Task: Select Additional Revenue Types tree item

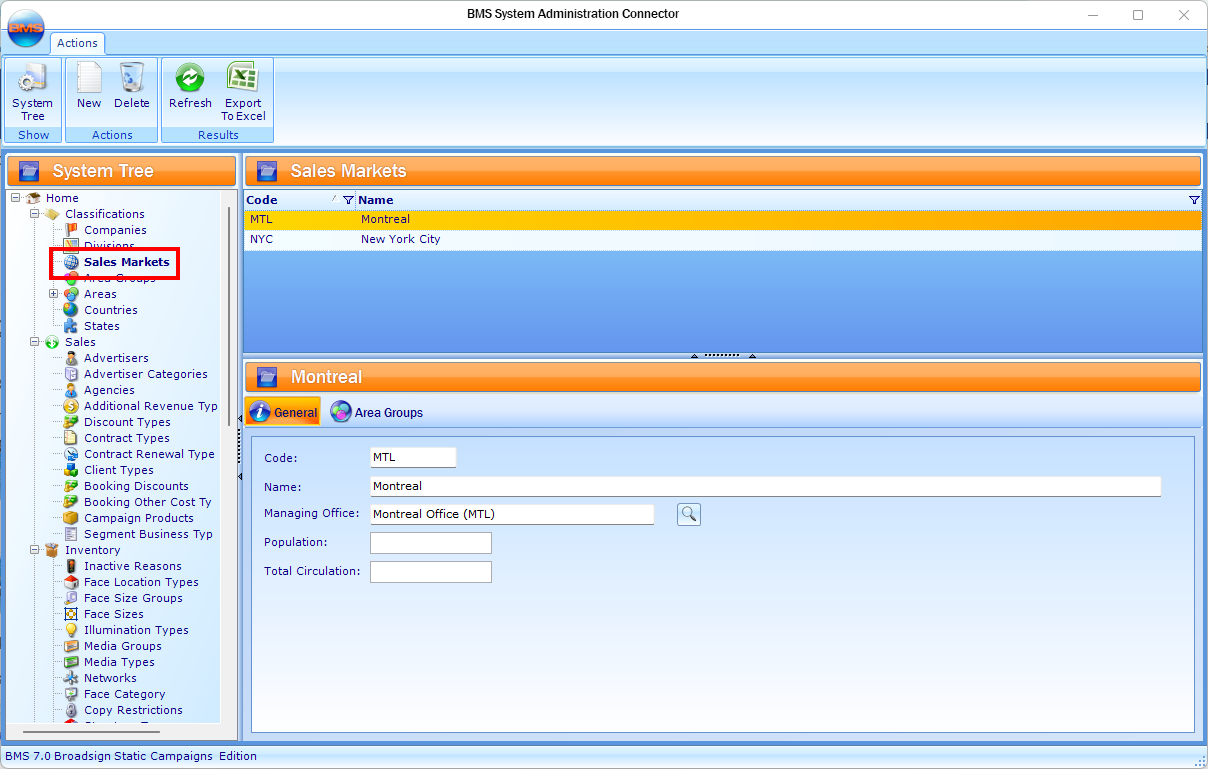Action: (x=151, y=406)
